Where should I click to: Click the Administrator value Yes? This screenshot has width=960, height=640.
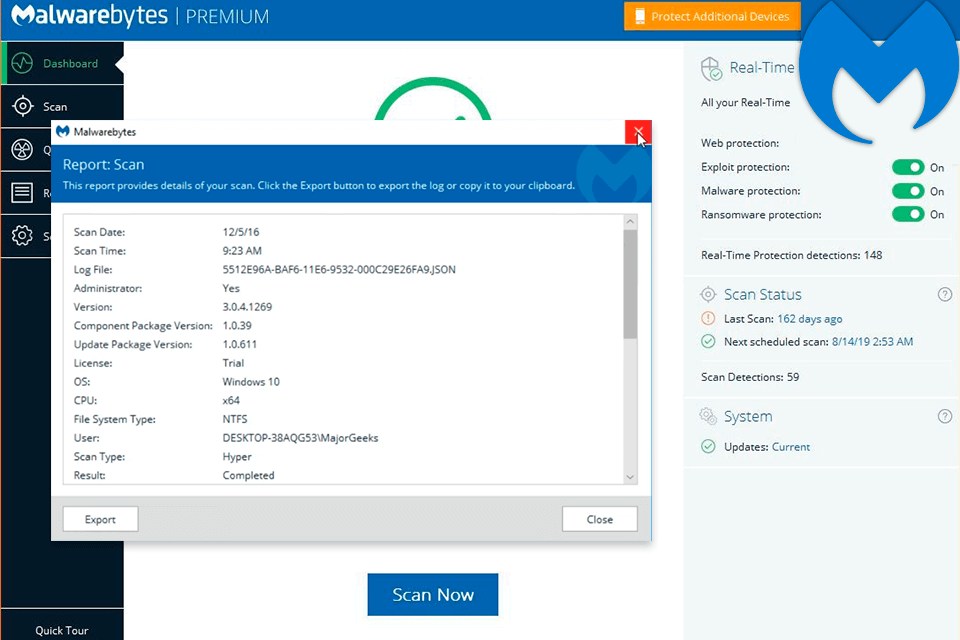pos(231,288)
